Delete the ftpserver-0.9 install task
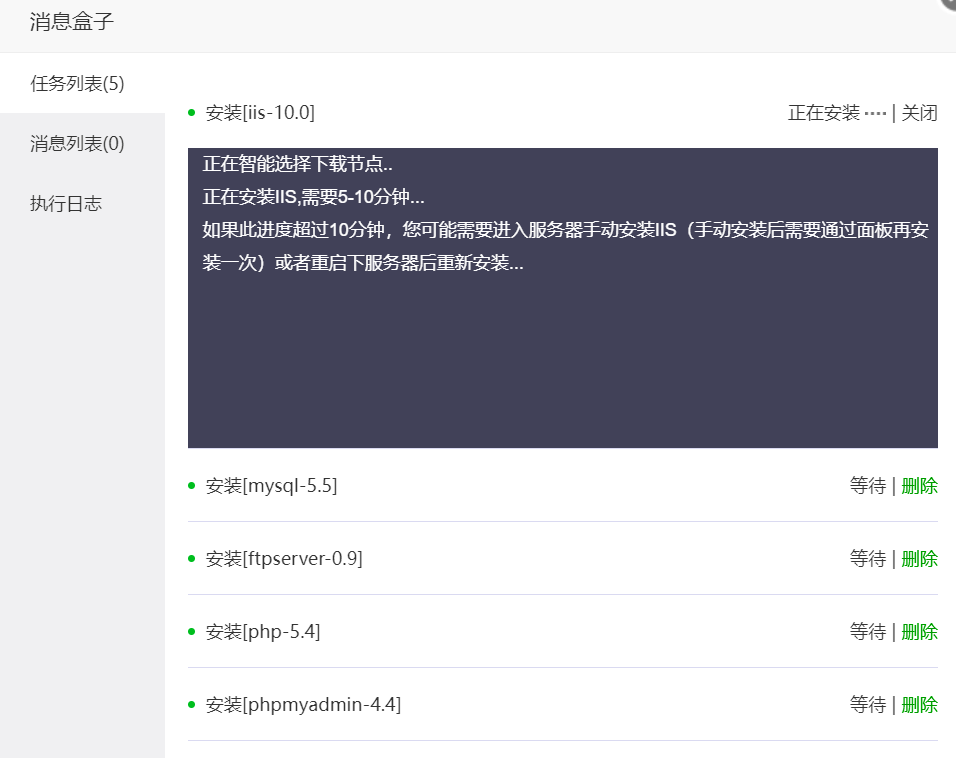Image resolution: width=956 pixels, height=758 pixels. point(919,559)
